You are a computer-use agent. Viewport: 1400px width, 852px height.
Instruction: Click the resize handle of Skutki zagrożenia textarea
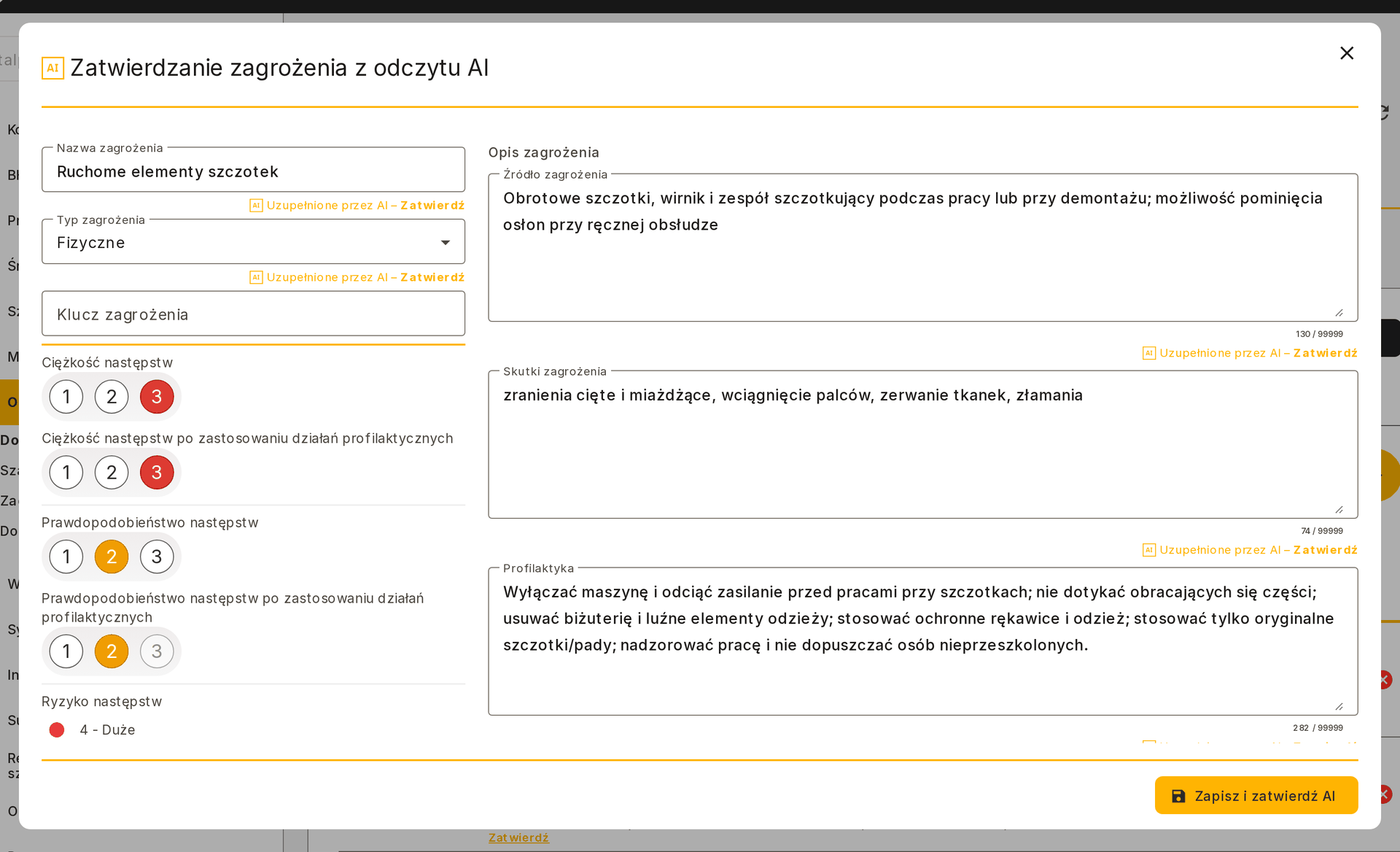pos(1339,510)
